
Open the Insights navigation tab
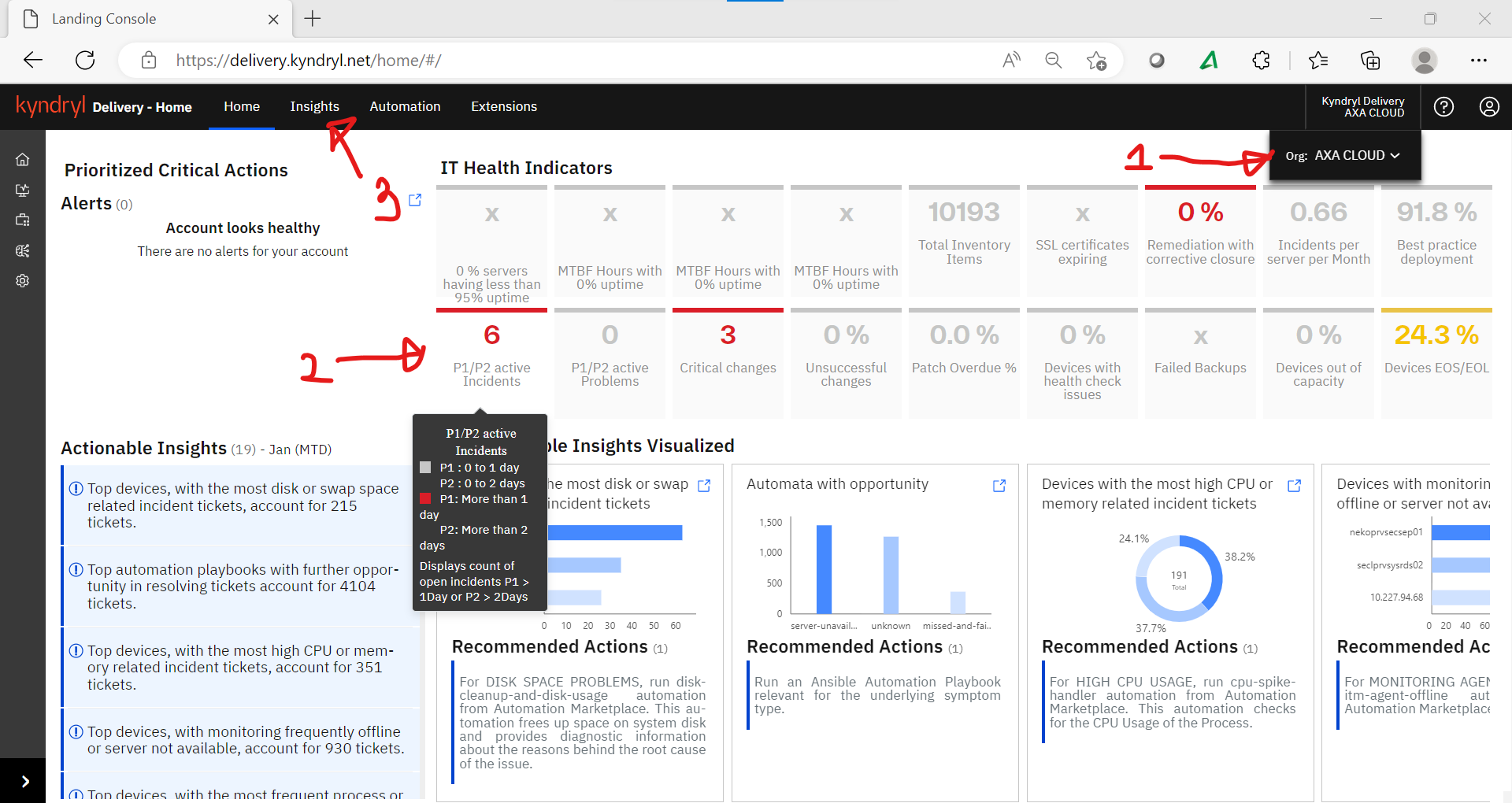click(314, 106)
